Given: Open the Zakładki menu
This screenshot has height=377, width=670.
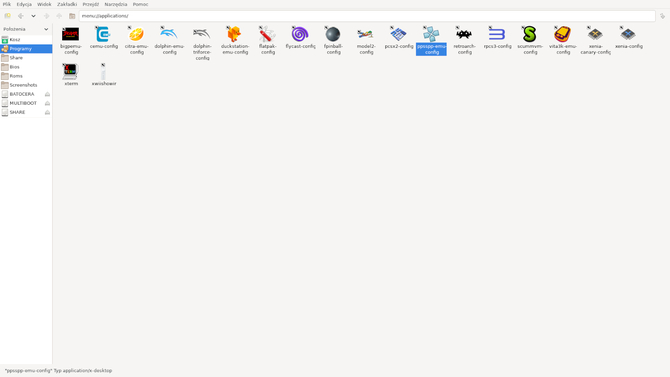Looking at the screenshot, I should tap(67, 4).
